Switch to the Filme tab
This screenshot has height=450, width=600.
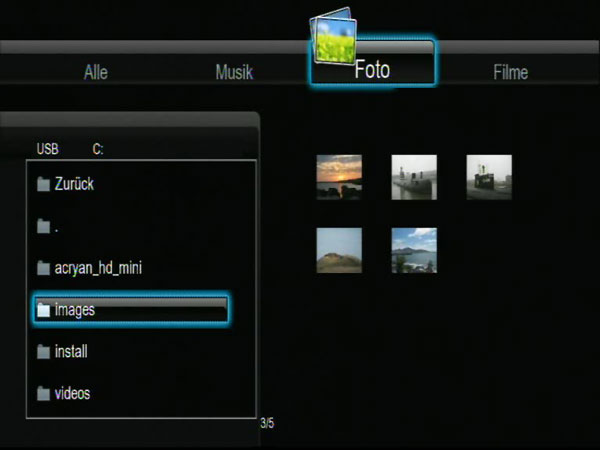pos(510,72)
